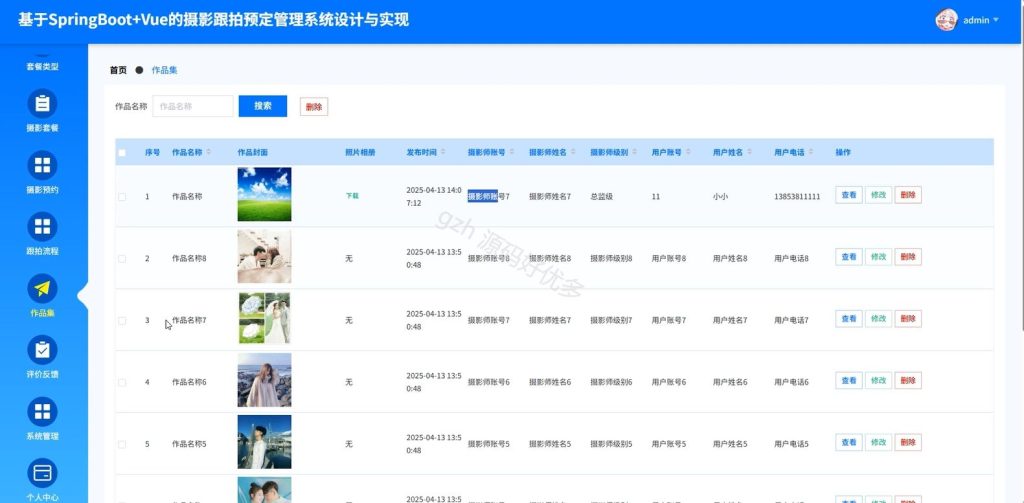Check the 作品名称5 row checkbox
Screen dimensions: 1024x503
122,444
